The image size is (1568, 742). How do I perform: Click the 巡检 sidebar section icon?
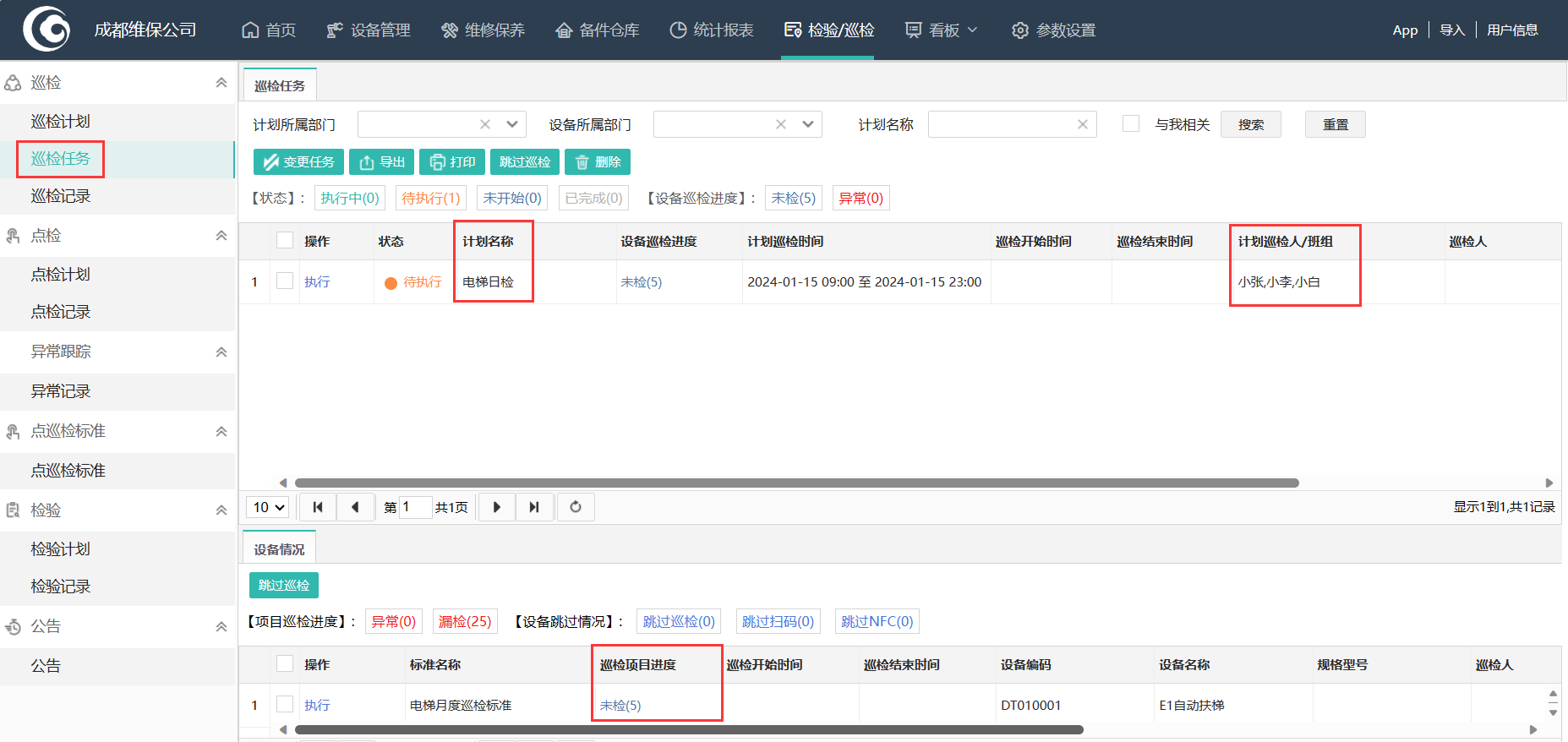(x=13, y=83)
